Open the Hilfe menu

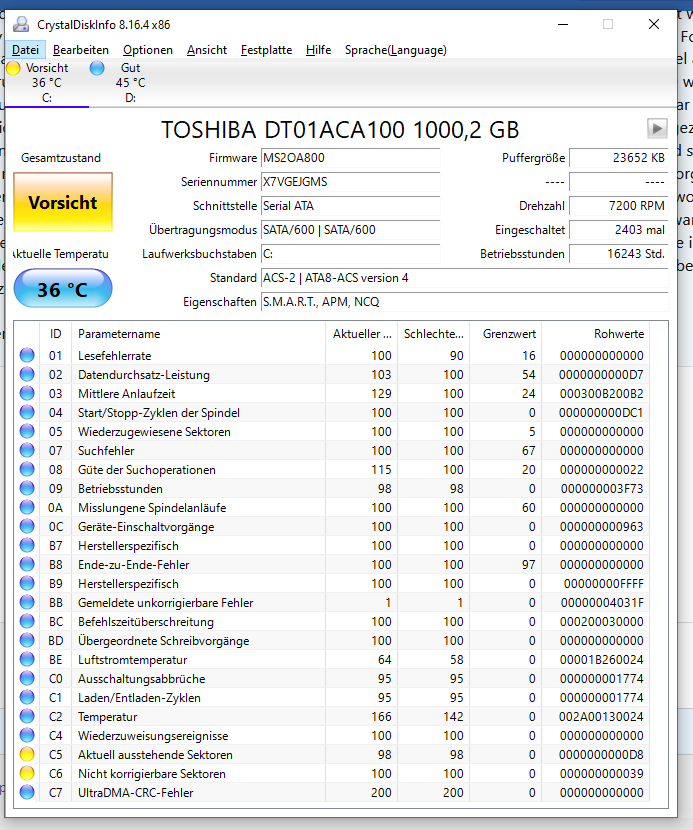[318, 50]
